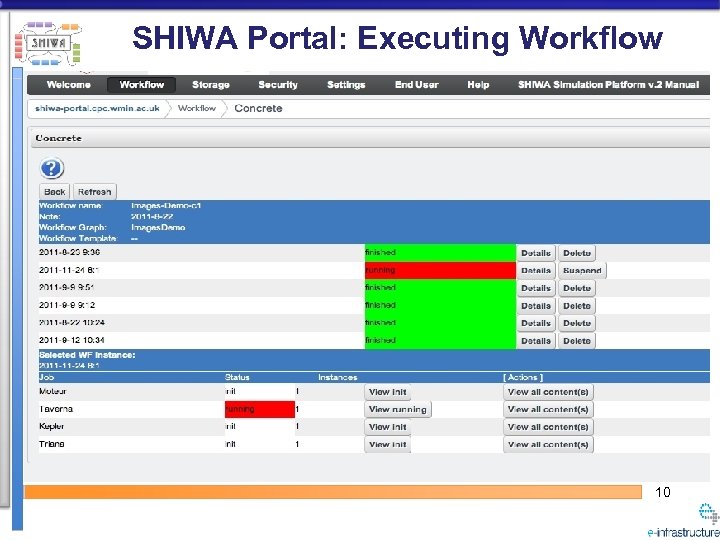Open the Settings menu
720x540 pixels.
[x=346, y=84]
